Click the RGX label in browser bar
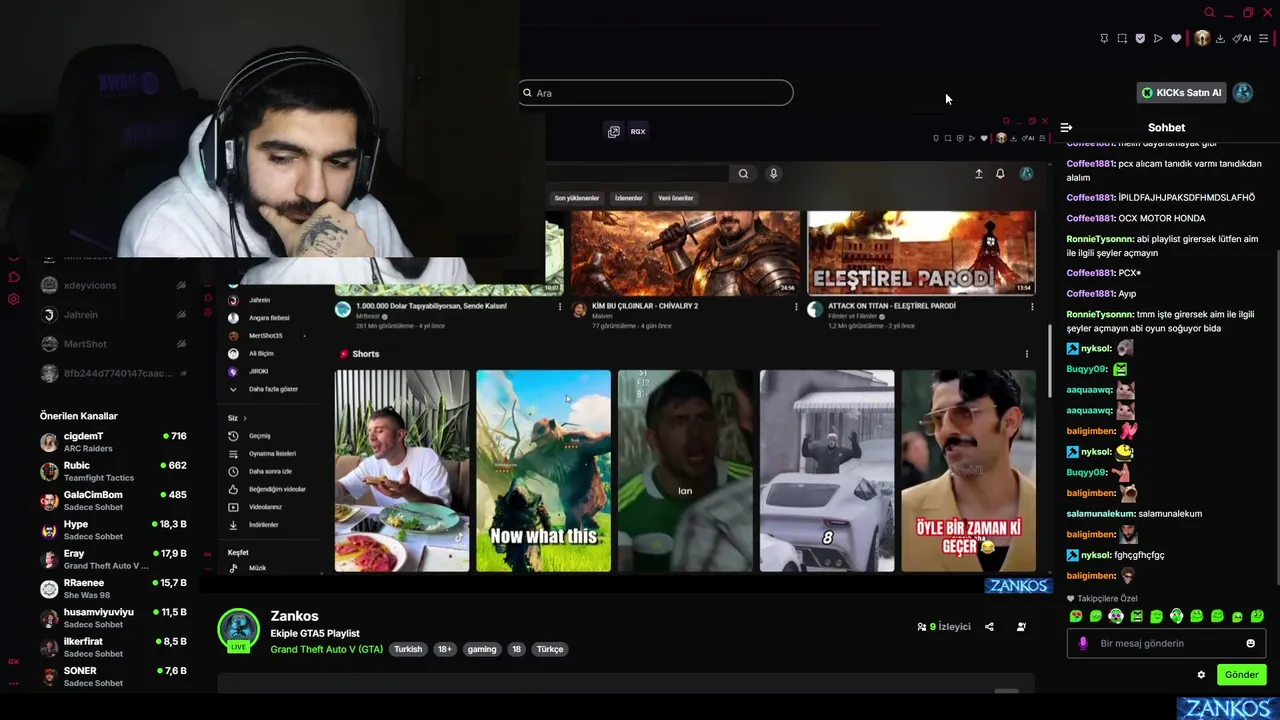Viewport: 1280px width, 720px height. click(638, 131)
